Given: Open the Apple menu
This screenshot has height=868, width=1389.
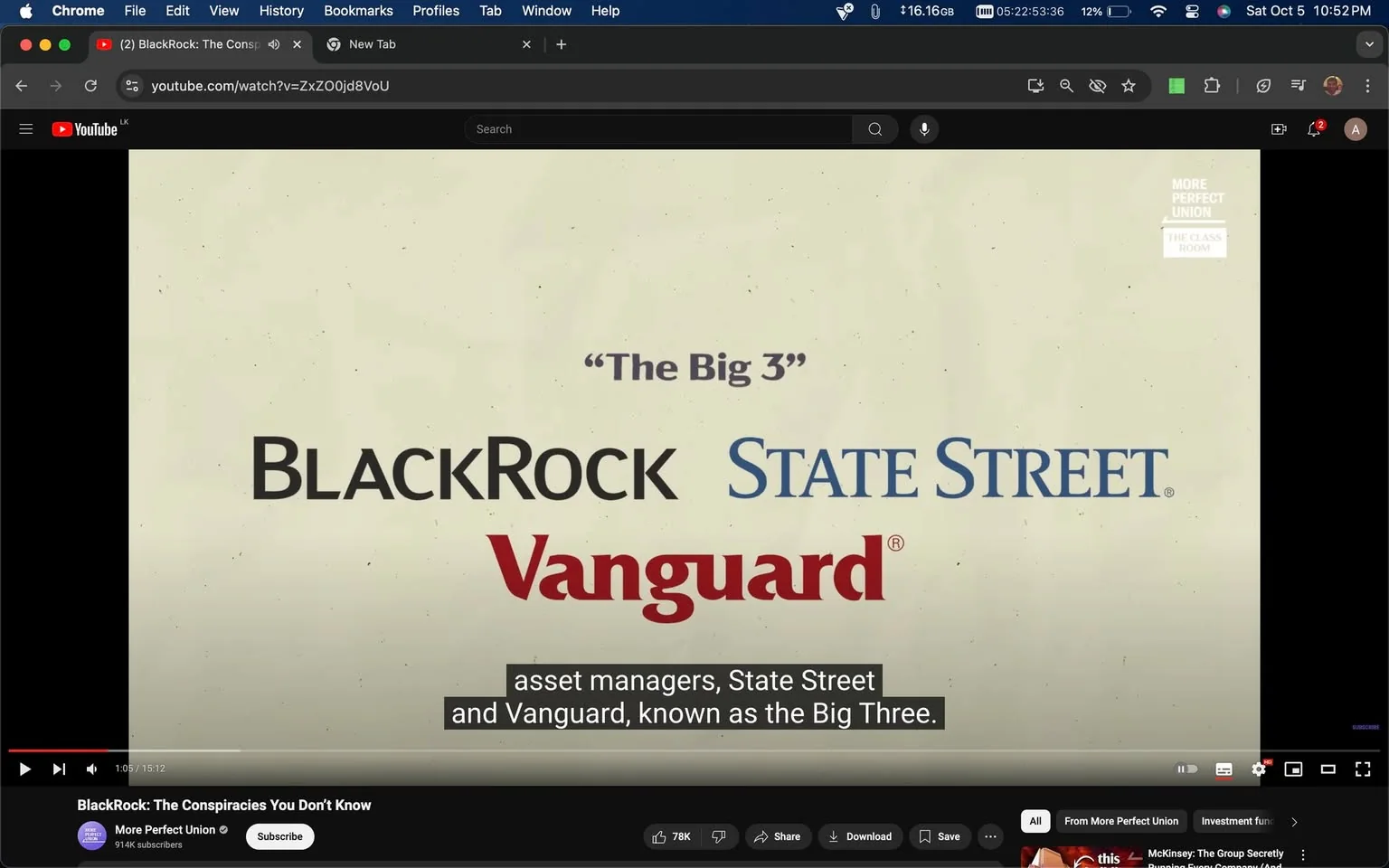Looking at the screenshot, I should (x=25, y=11).
